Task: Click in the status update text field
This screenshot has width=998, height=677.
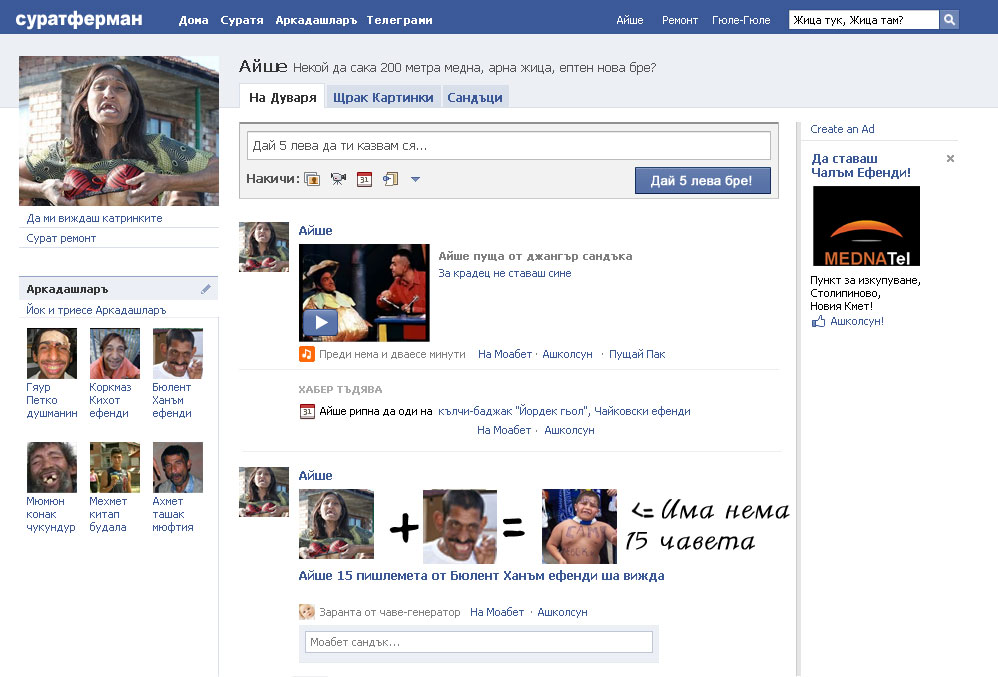Action: (509, 145)
